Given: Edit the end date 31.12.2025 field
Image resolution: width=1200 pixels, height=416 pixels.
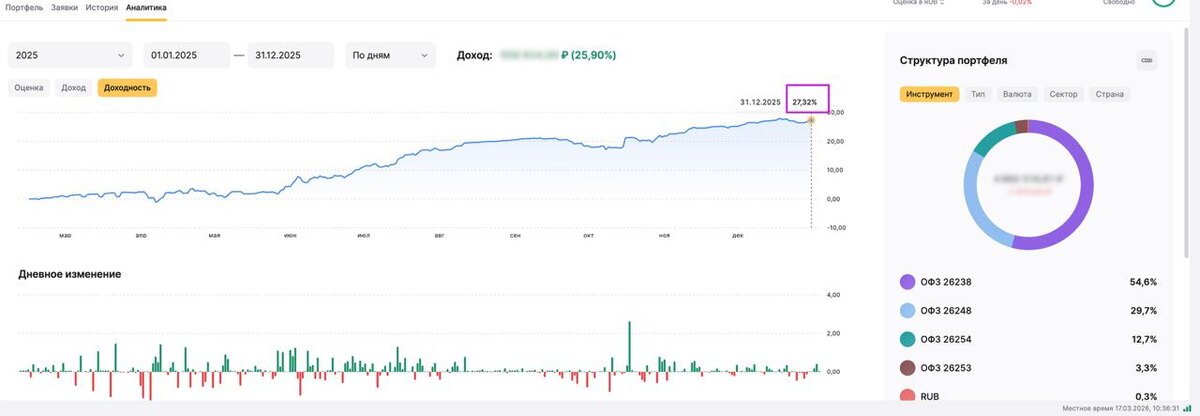Looking at the screenshot, I should pos(291,56).
